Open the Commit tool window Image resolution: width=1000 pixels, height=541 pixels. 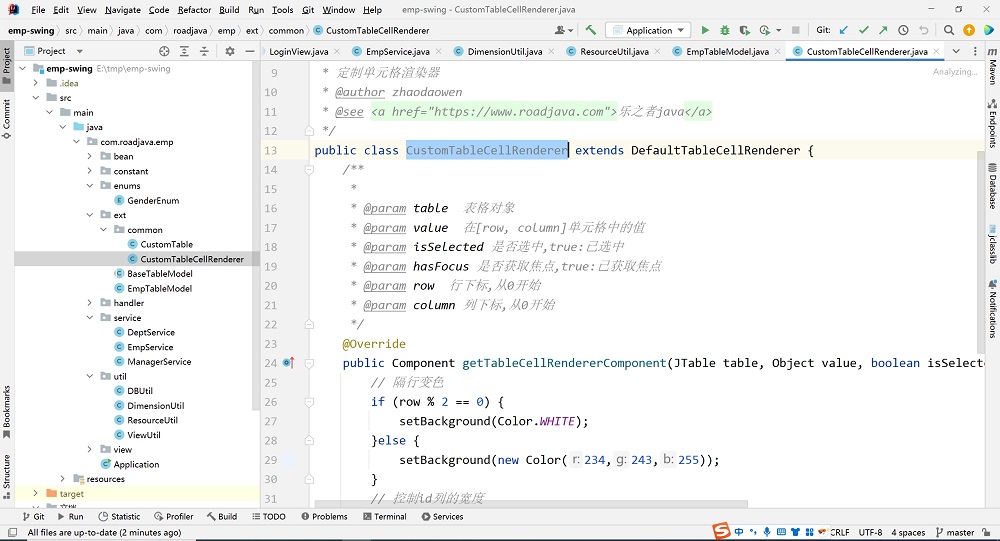[x=6, y=119]
